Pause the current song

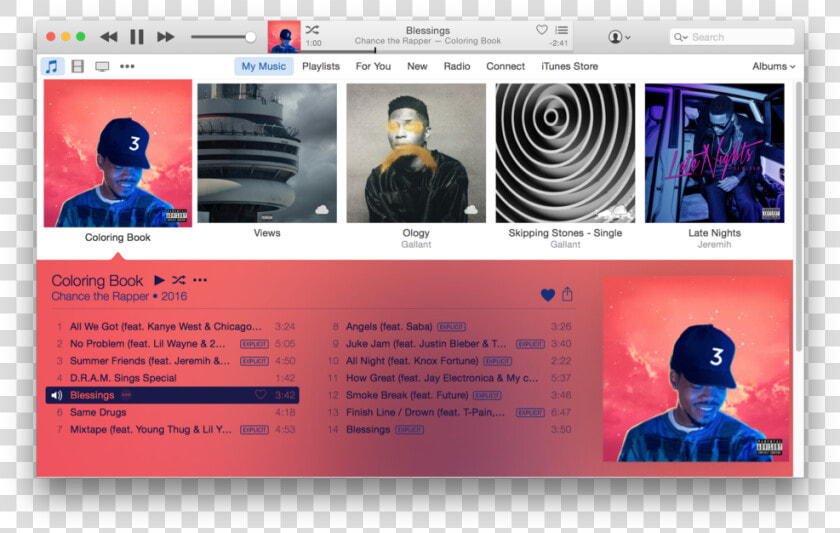coord(137,37)
